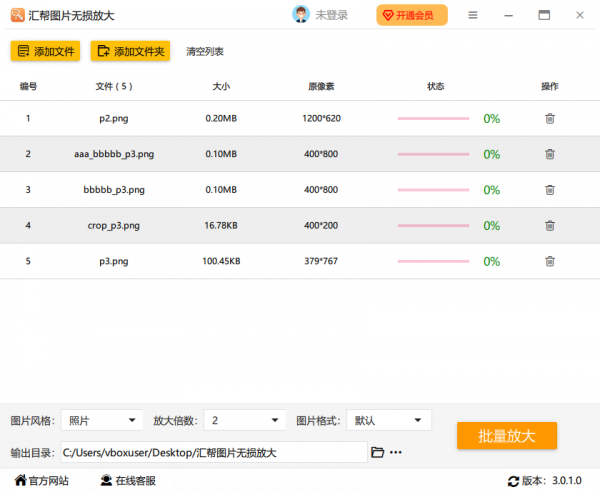This screenshot has height=492, width=600.
Task: Click trash icon for bbbbb_p3.png row
Action: tap(549, 190)
